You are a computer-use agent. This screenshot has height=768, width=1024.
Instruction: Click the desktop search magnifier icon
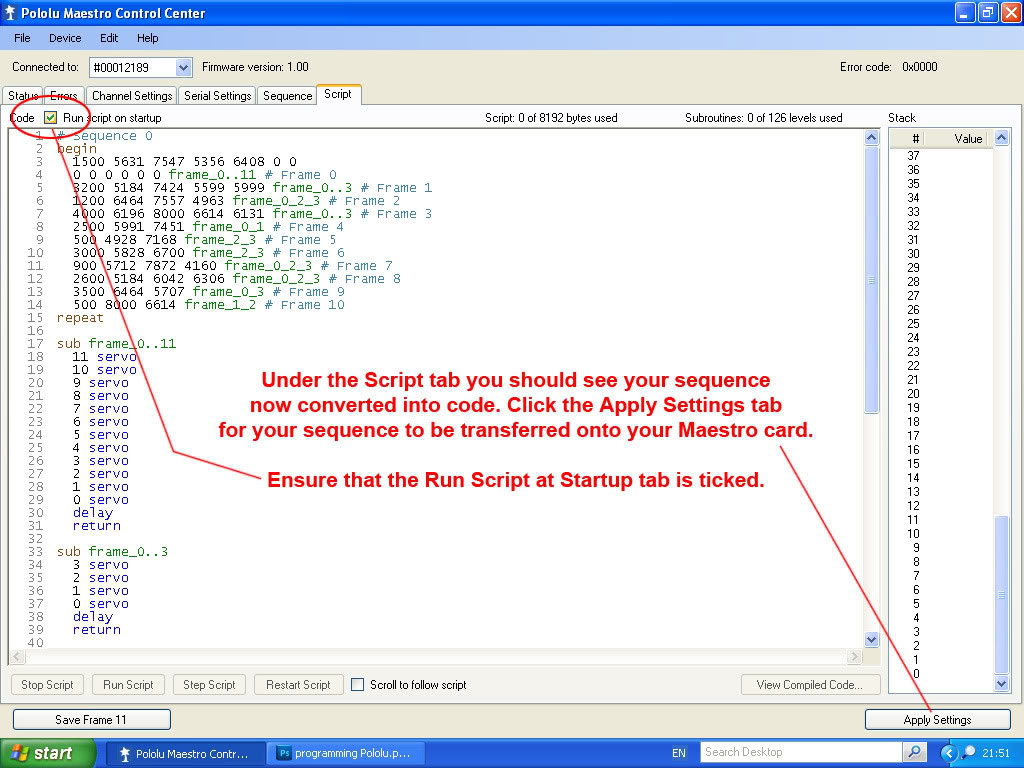[x=914, y=752]
